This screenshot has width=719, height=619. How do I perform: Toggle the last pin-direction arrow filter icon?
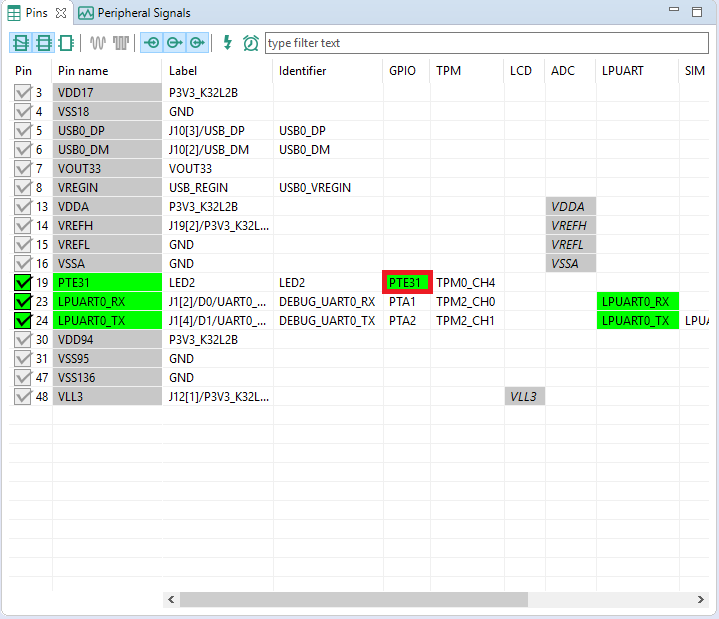[x=197, y=43]
